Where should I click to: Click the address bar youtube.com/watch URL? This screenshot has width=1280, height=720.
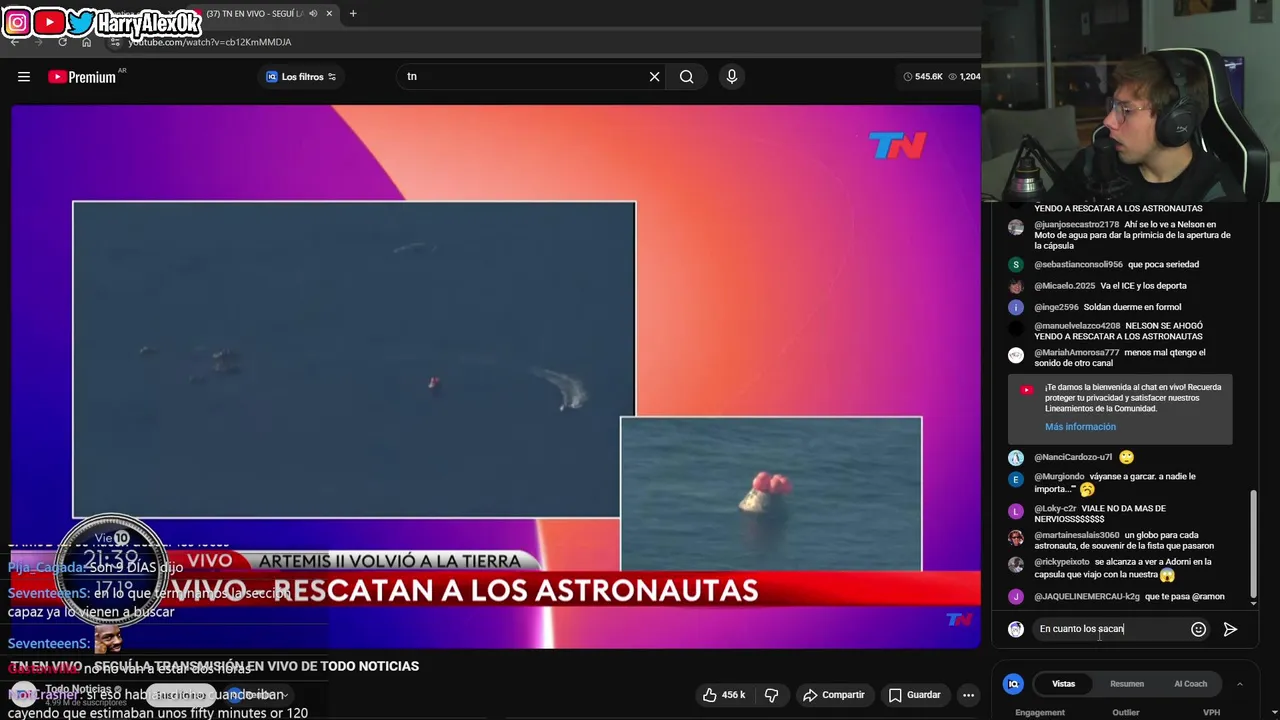(x=209, y=42)
